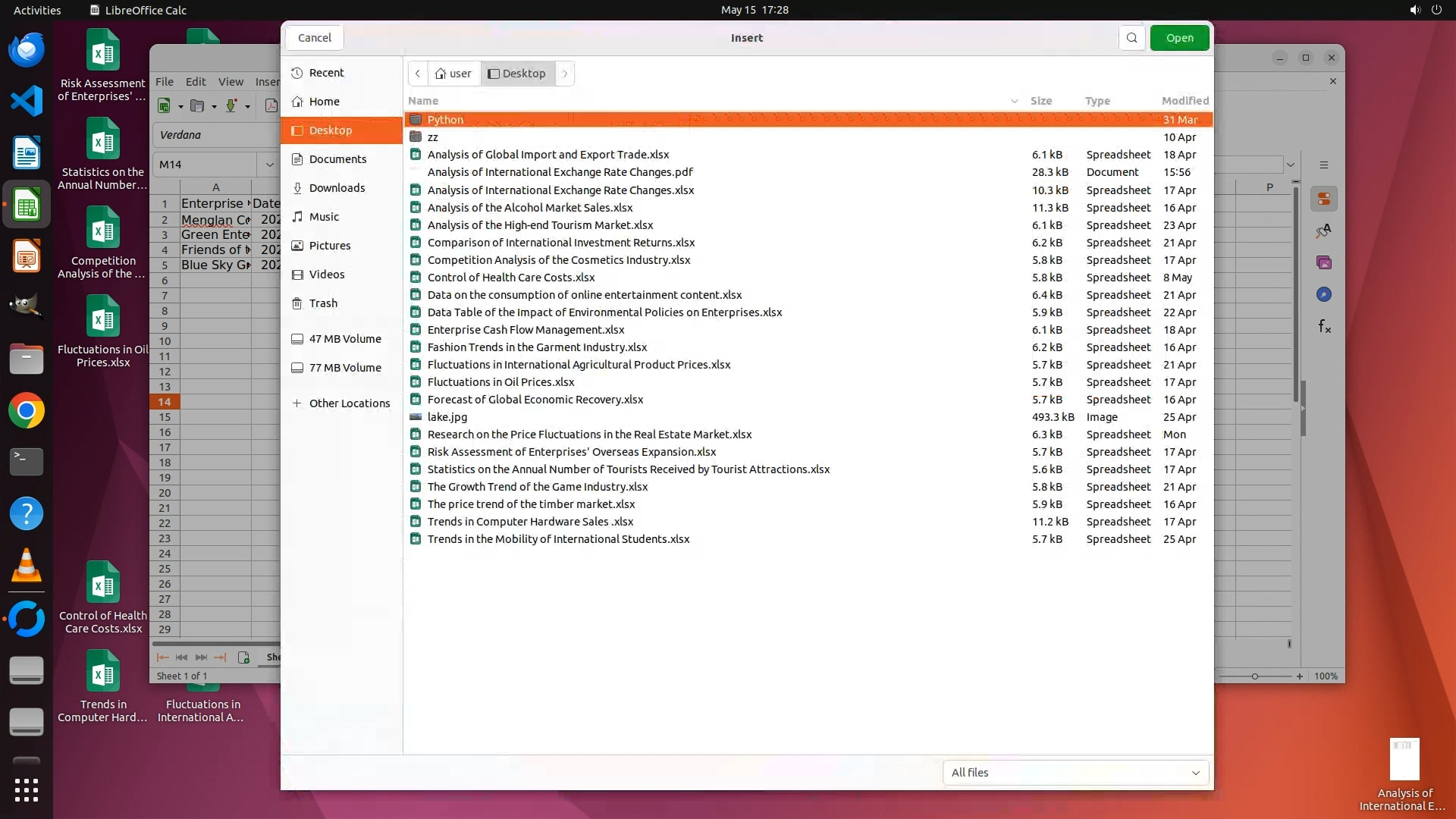The image size is (1456, 819).
Task: Go to Downloads in the sidebar
Action: click(337, 188)
